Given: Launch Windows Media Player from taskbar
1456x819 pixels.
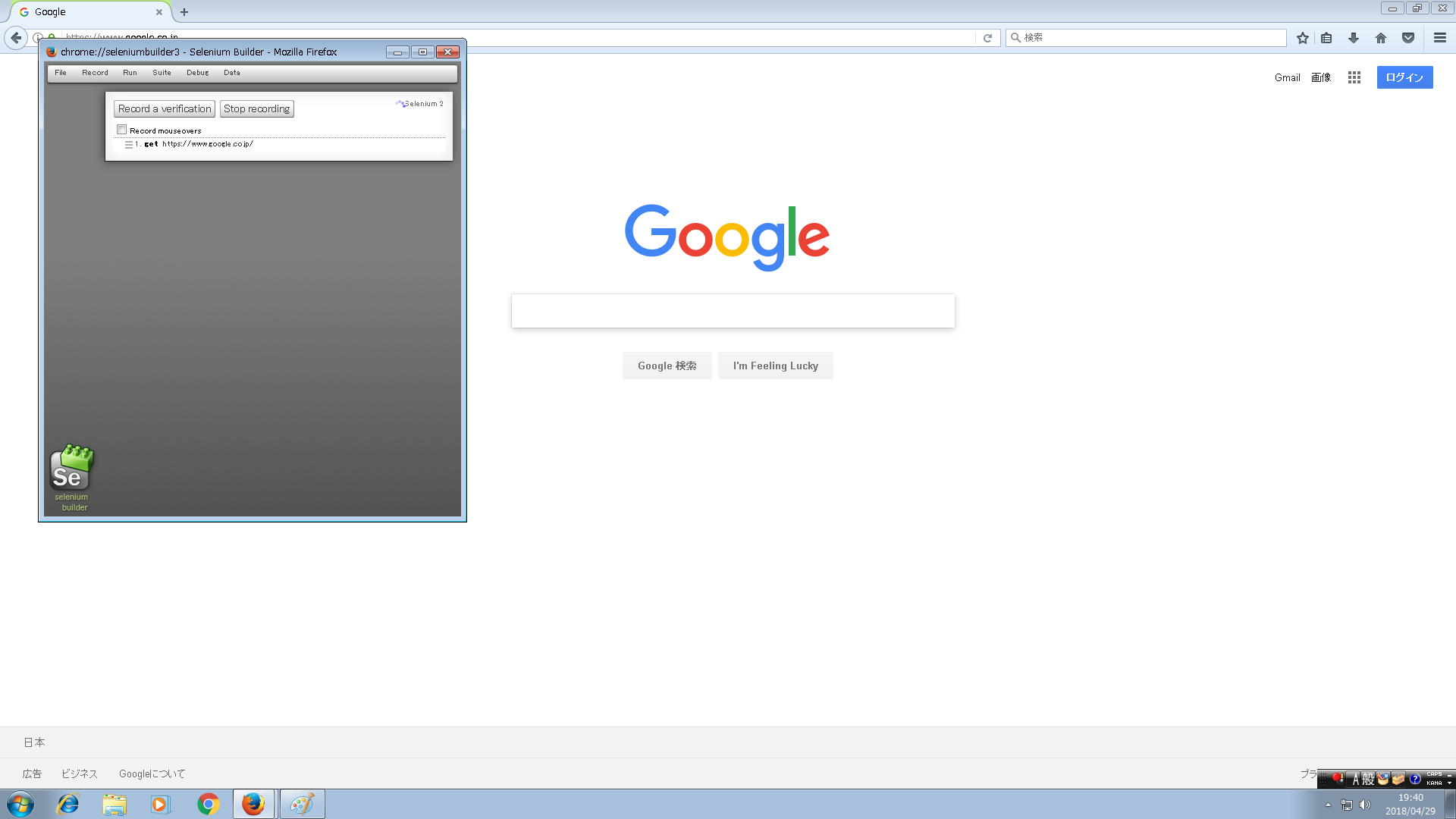Looking at the screenshot, I should click(161, 804).
